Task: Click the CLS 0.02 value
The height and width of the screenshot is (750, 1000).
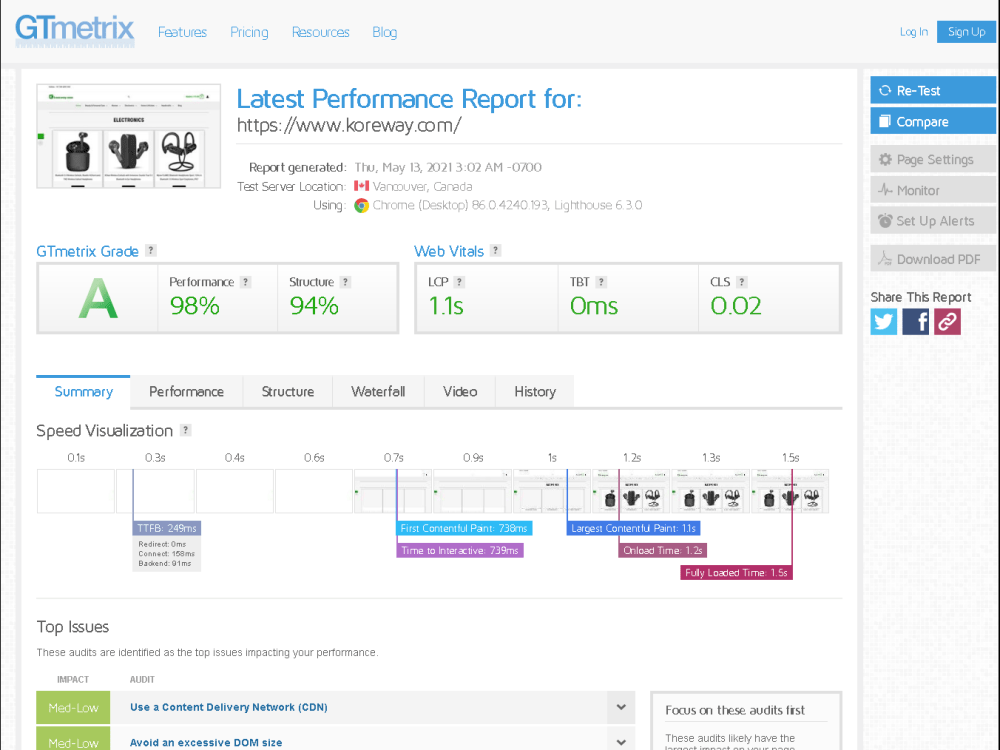Action: point(736,306)
